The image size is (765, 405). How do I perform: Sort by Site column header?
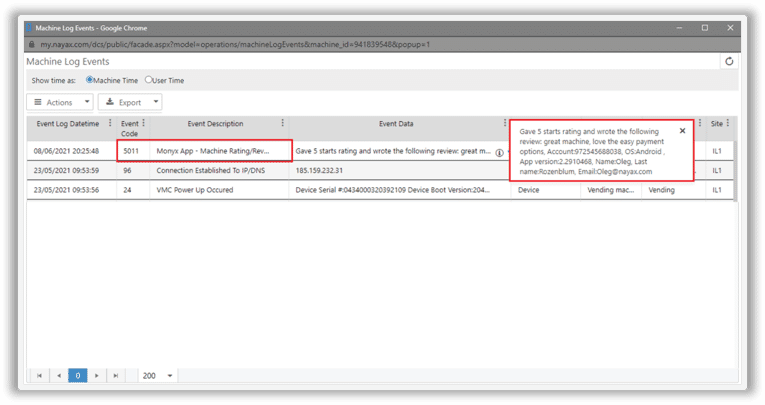[716, 124]
